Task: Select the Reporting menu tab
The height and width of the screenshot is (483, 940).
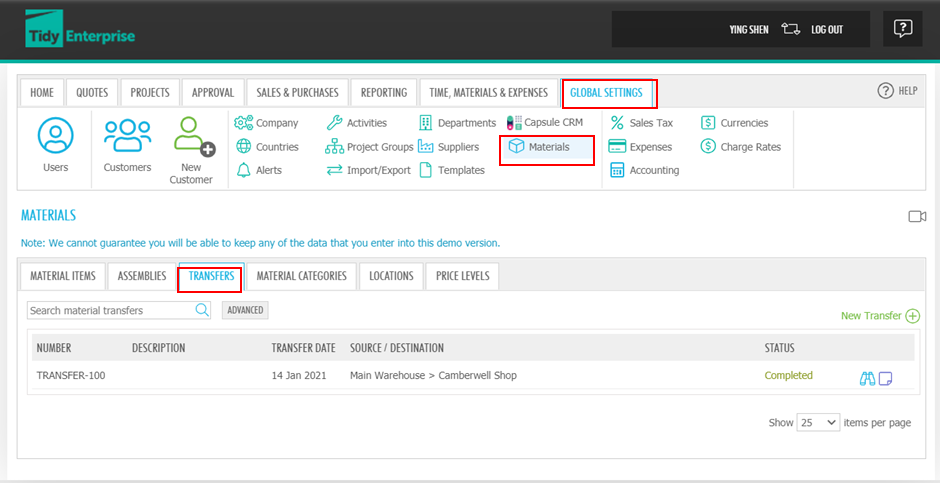Action: tap(383, 93)
